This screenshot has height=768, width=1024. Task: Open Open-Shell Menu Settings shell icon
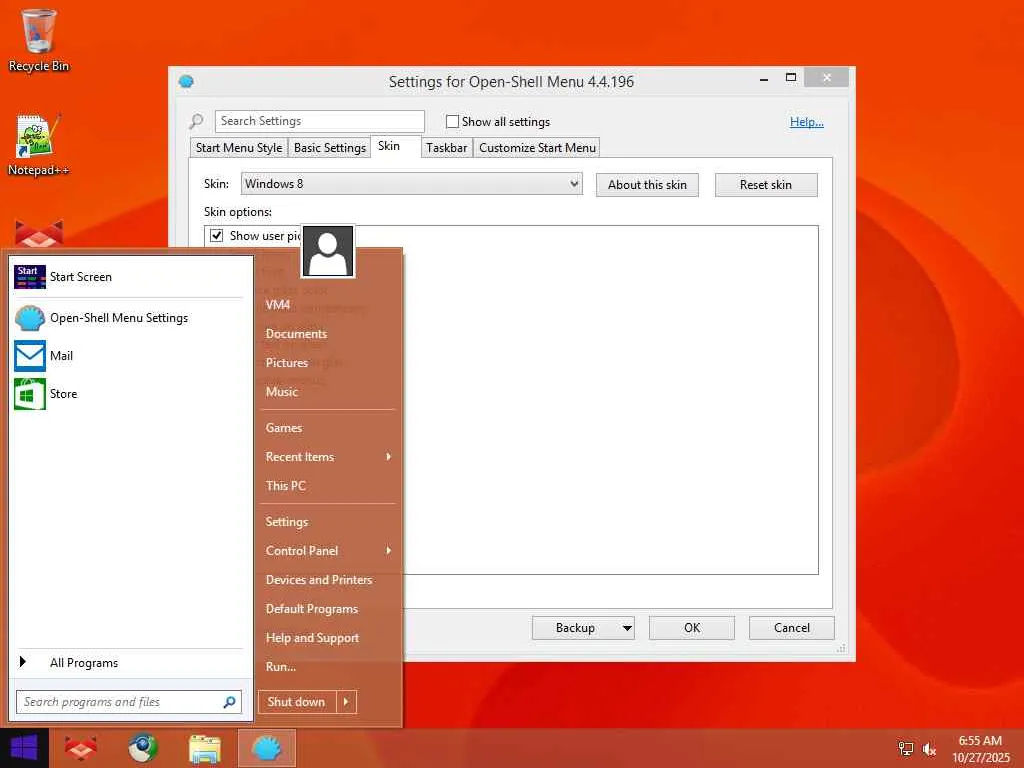(30, 318)
